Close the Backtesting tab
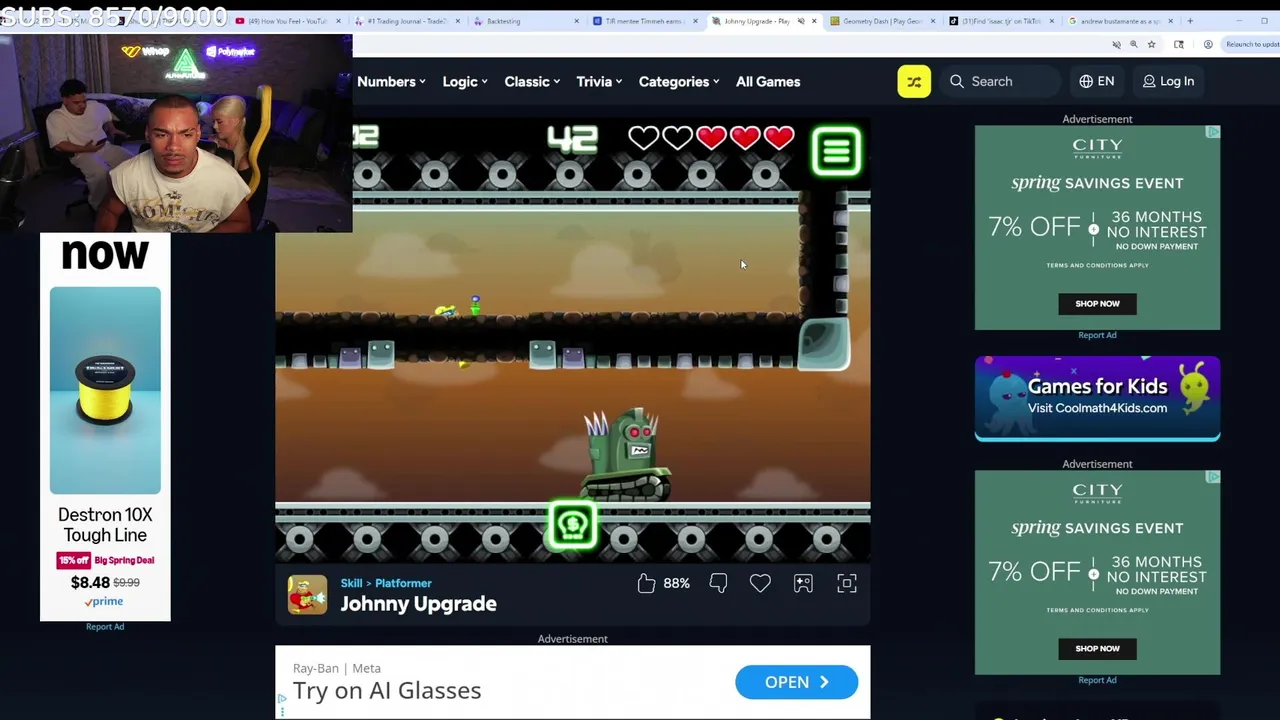Viewport: 1280px width, 720px height. [x=576, y=21]
